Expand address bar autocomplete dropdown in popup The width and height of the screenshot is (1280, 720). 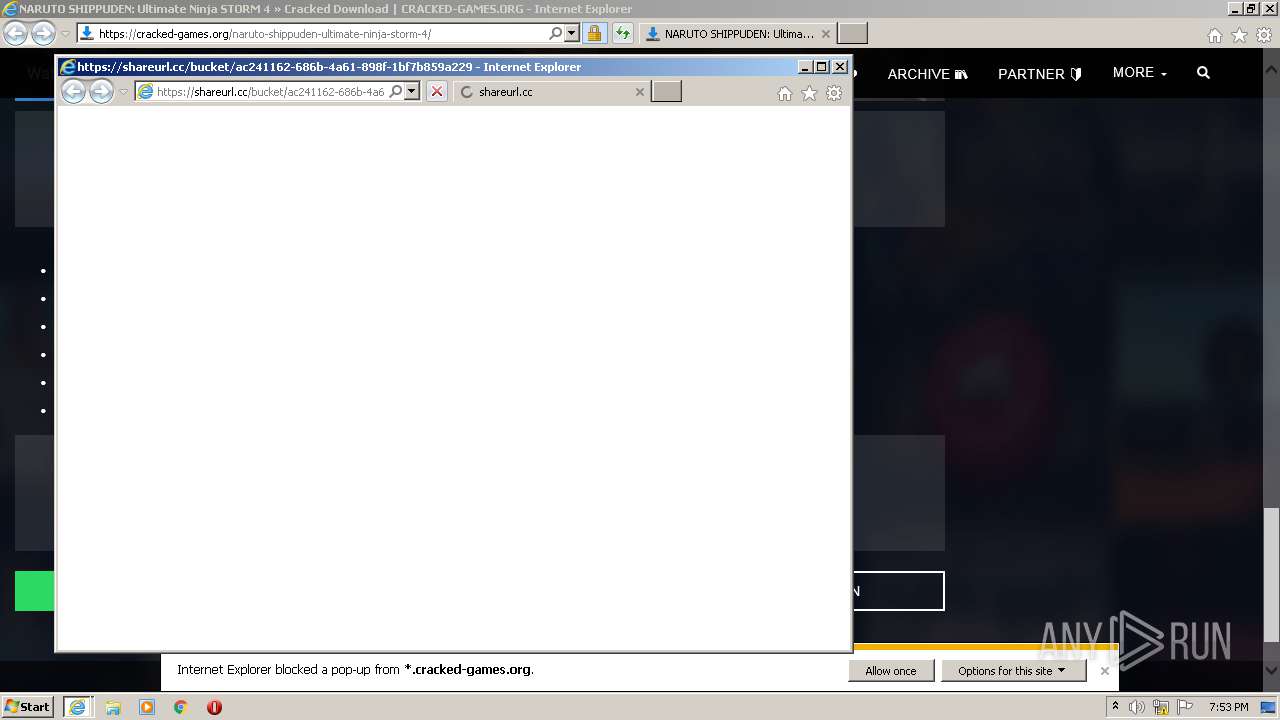[411, 92]
